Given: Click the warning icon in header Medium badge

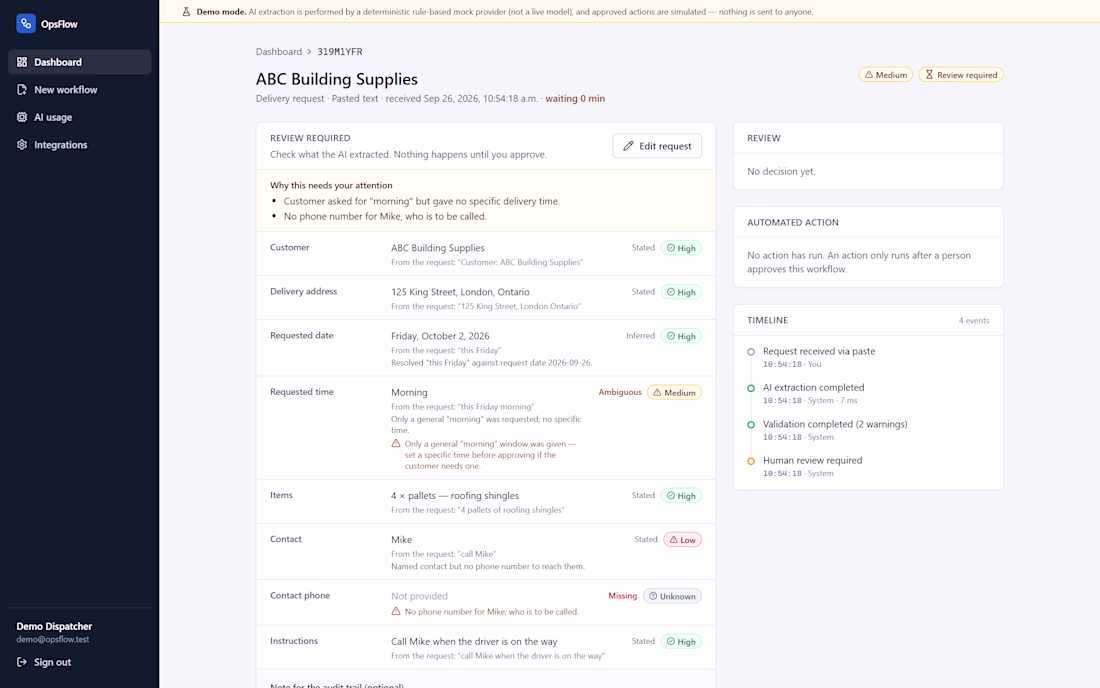Looking at the screenshot, I should (868, 74).
